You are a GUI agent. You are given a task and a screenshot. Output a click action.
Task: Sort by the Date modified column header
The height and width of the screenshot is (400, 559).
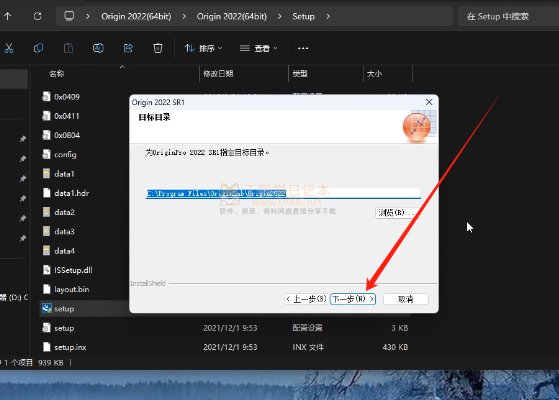tap(218, 74)
